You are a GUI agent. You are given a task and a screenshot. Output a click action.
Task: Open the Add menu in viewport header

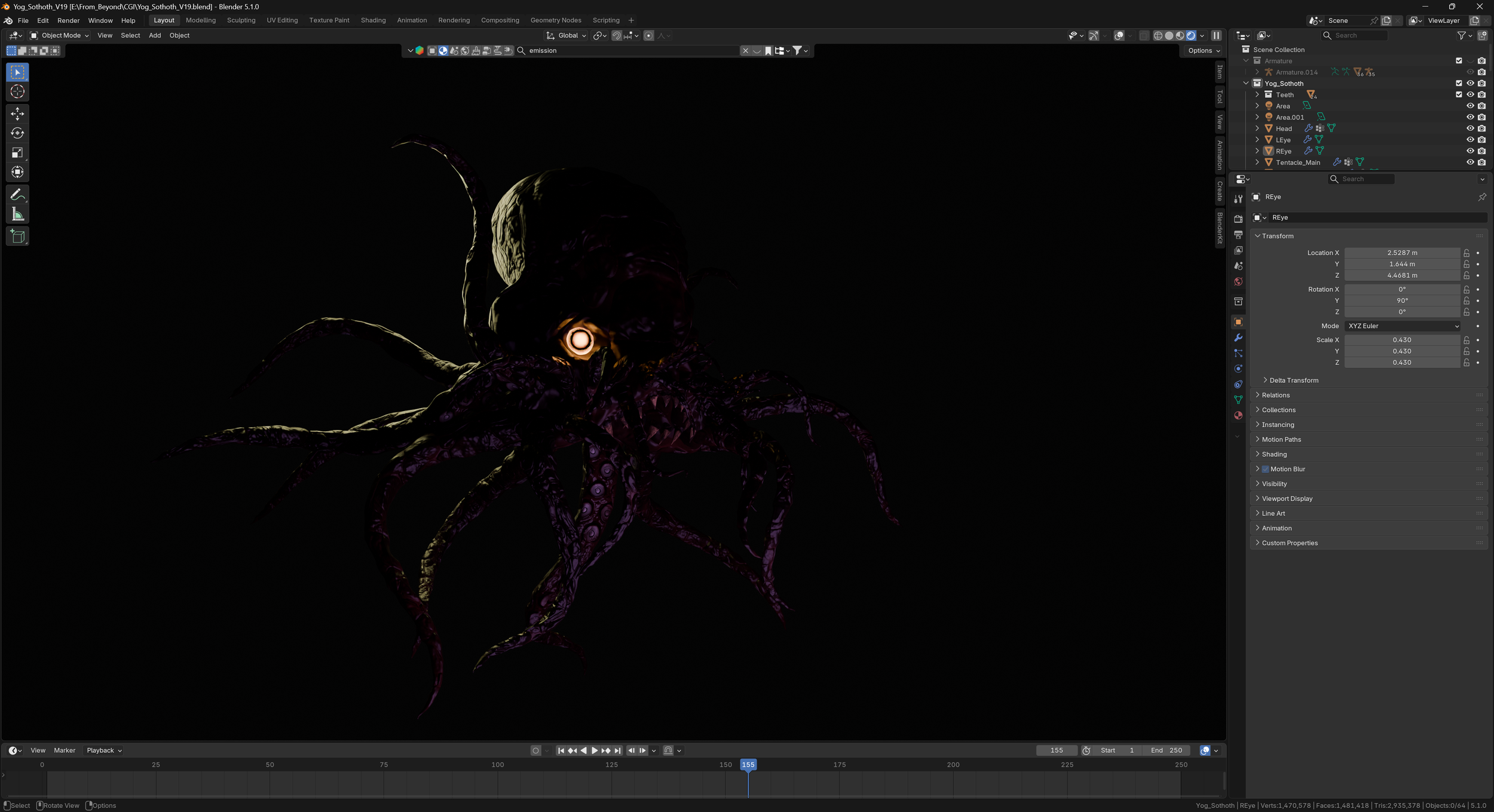coord(155,35)
